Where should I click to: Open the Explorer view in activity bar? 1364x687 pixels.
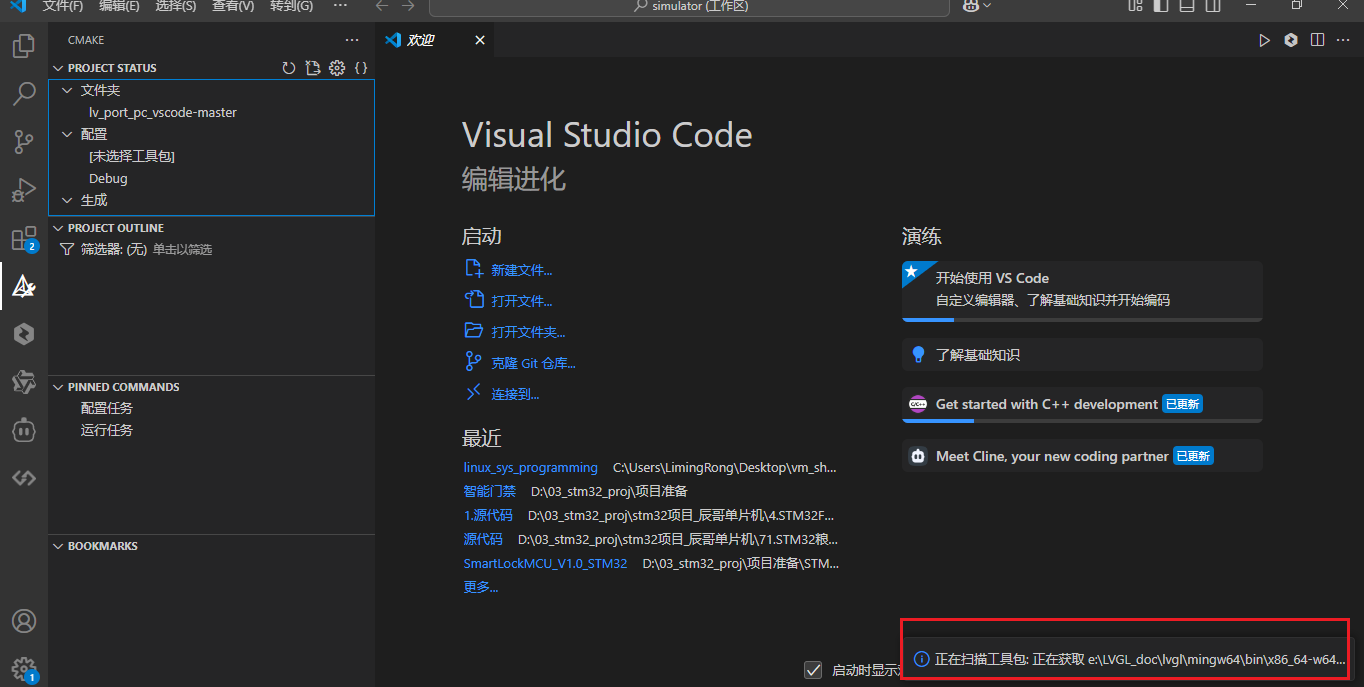(23, 46)
